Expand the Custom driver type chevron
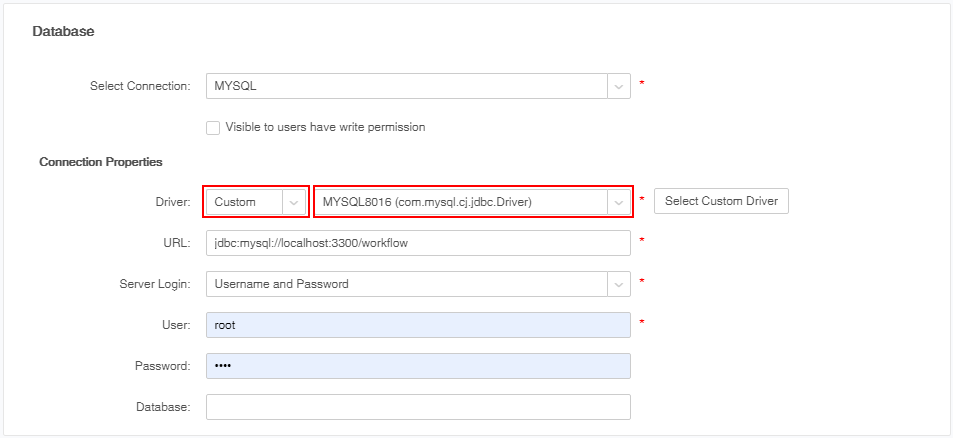 click(294, 202)
